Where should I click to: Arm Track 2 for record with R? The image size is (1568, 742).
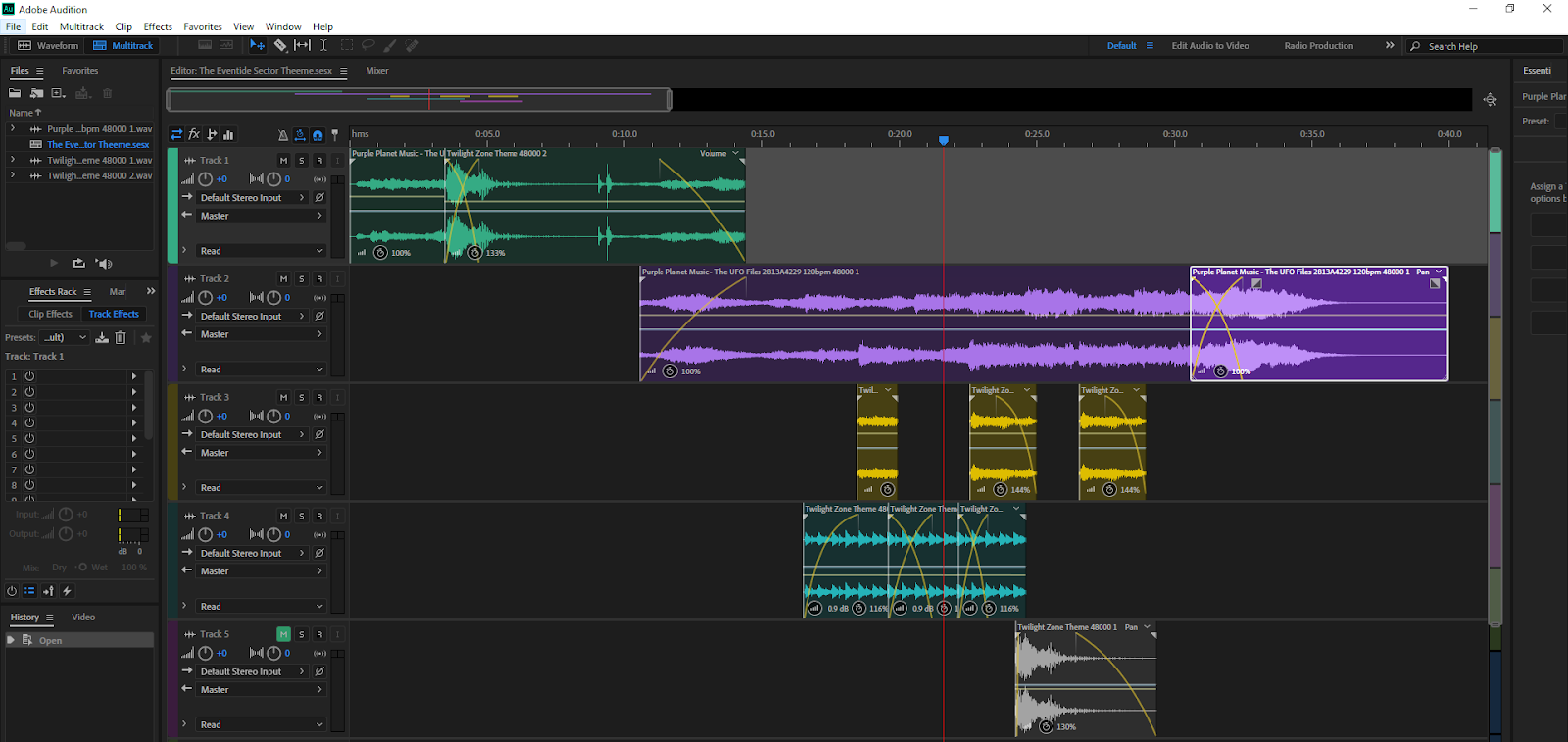[319, 279]
